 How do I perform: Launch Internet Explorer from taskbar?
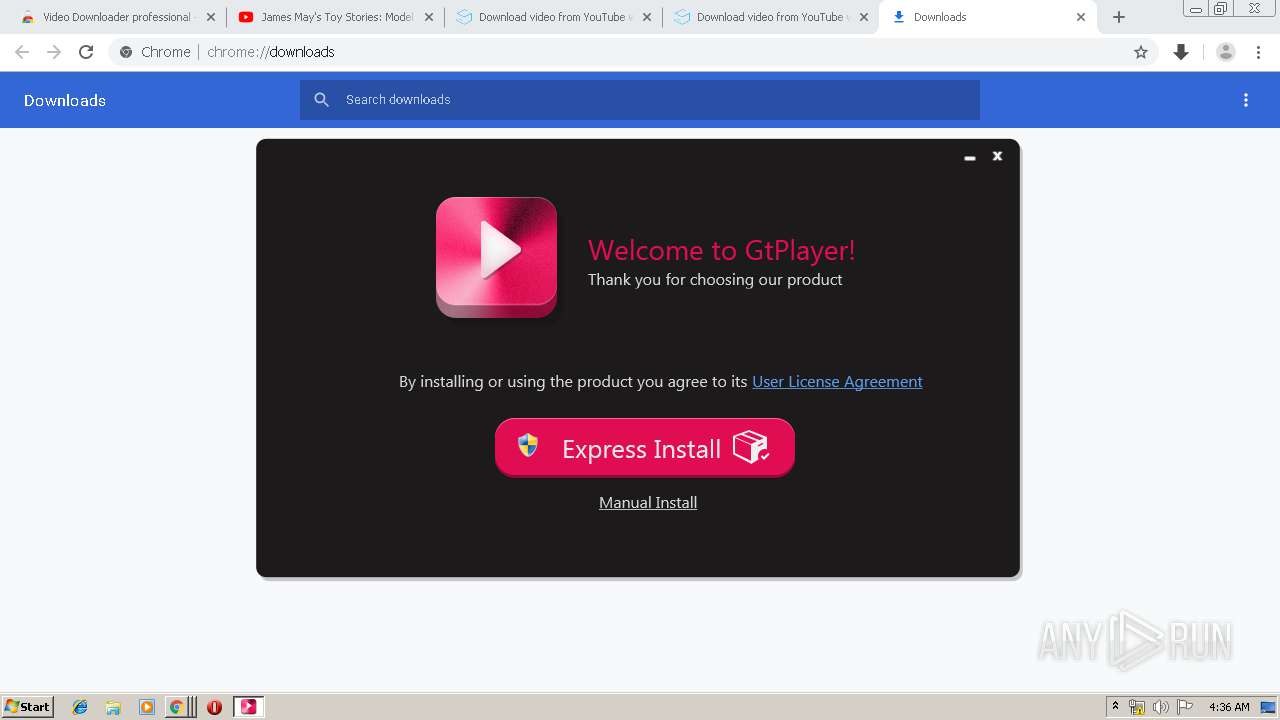coord(80,707)
